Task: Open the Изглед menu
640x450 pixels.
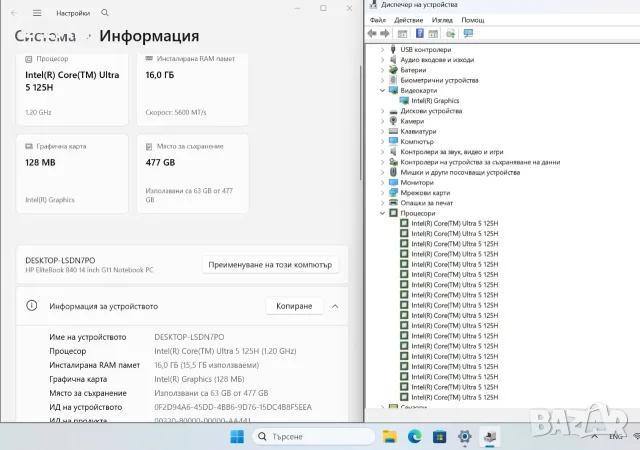Action: pyautogui.click(x=442, y=20)
